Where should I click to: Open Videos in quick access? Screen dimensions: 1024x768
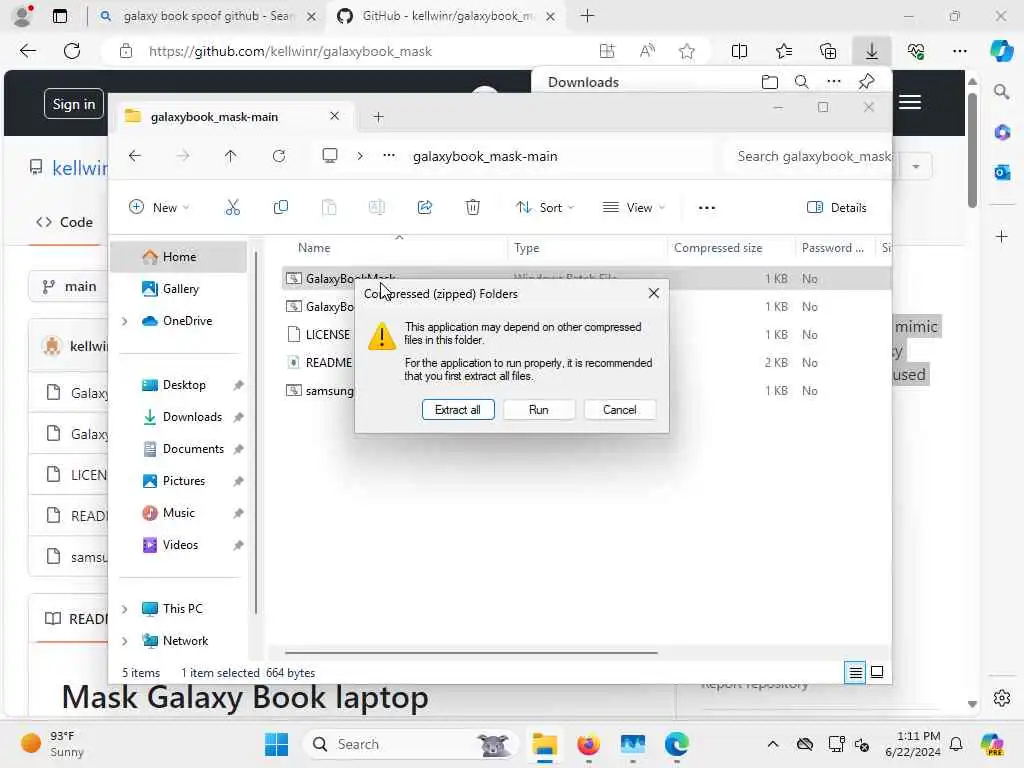pyautogui.click(x=179, y=545)
